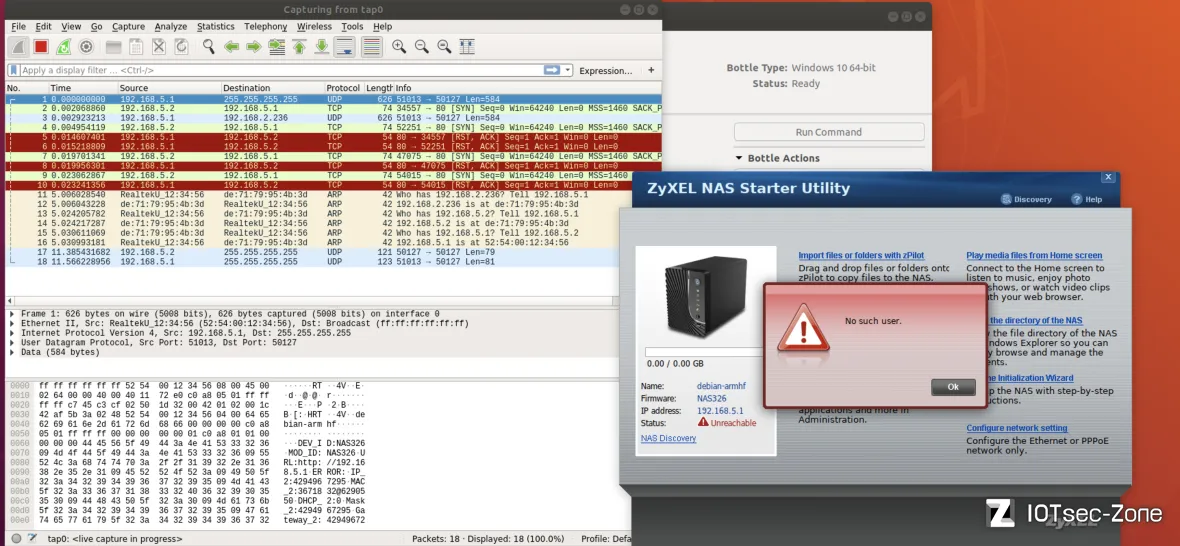Image resolution: width=1180 pixels, height=546 pixels.
Task: Toggle packet list colorization rules
Action: pyautogui.click(x=371, y=47)
